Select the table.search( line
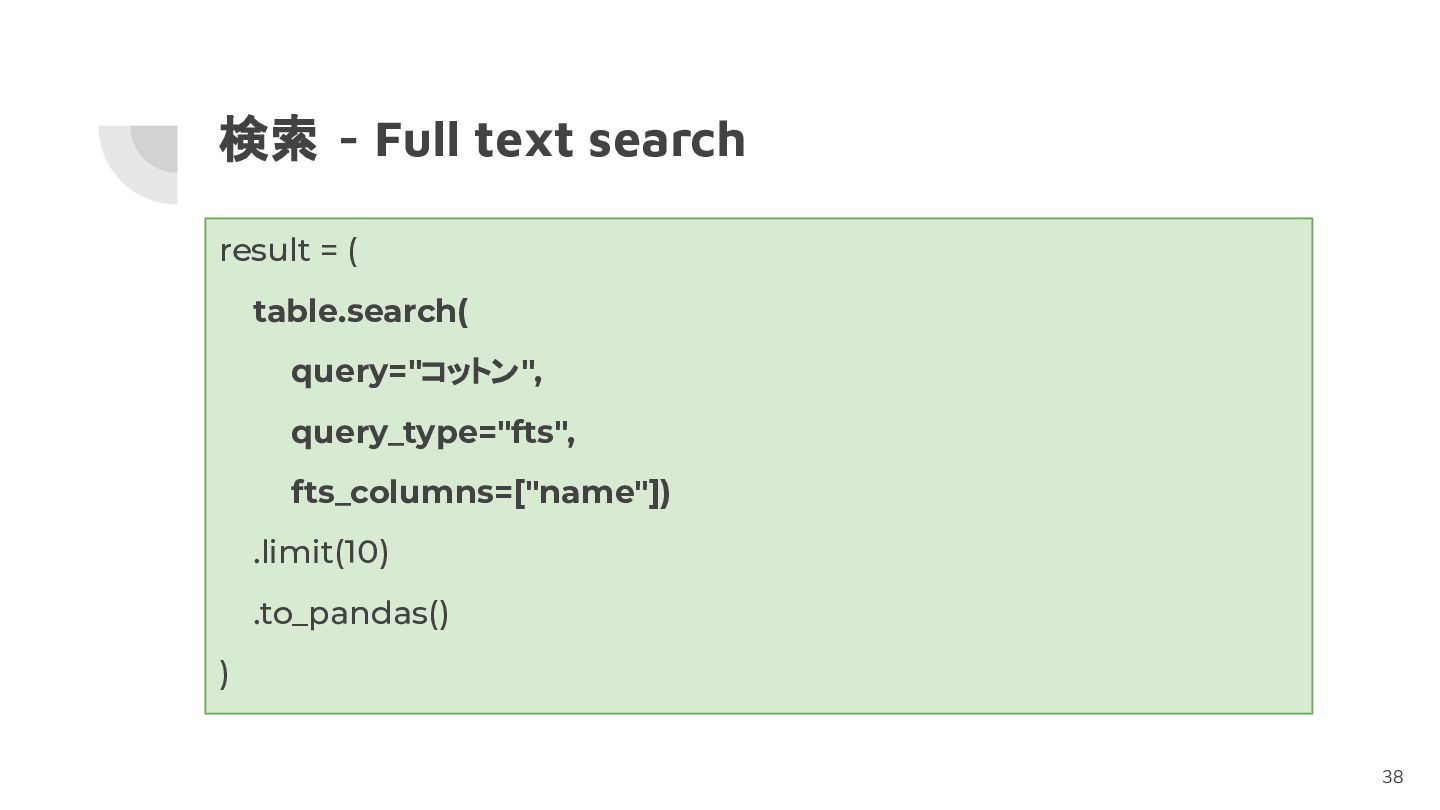The width and height of the screenshot is (1440, 810). pos(360,311)
